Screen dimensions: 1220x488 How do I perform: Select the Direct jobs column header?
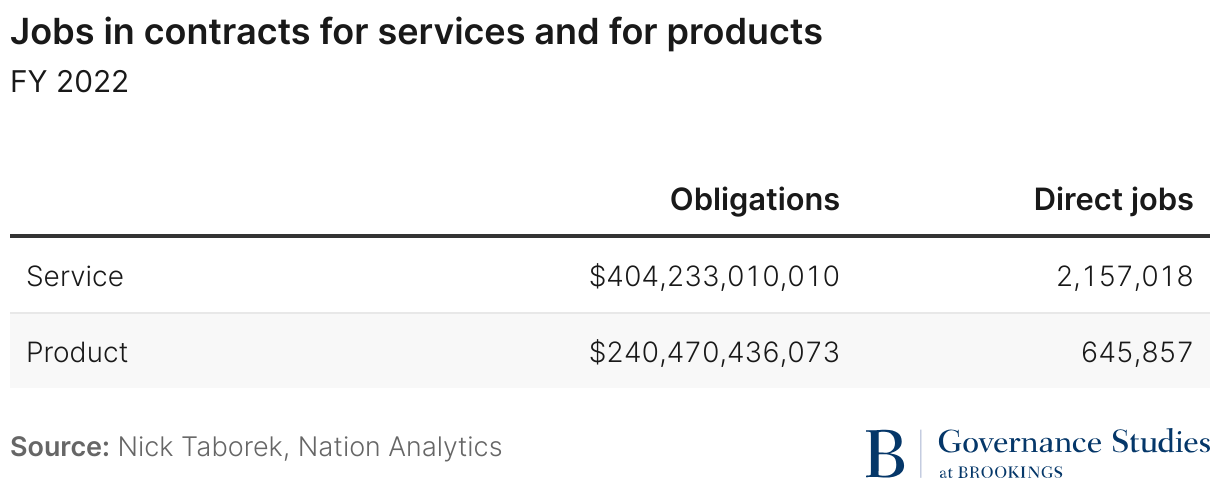coord(1114,199)
